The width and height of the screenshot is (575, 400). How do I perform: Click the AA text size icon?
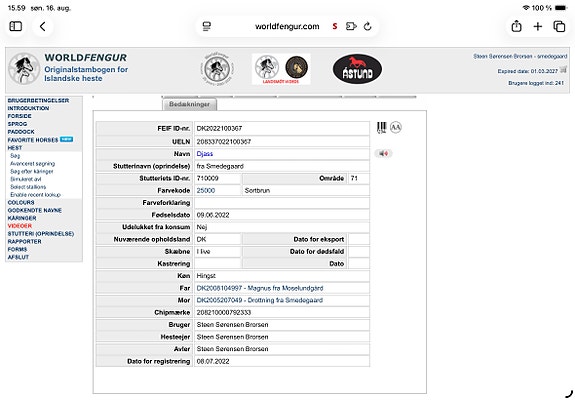[x=396, y=127]
